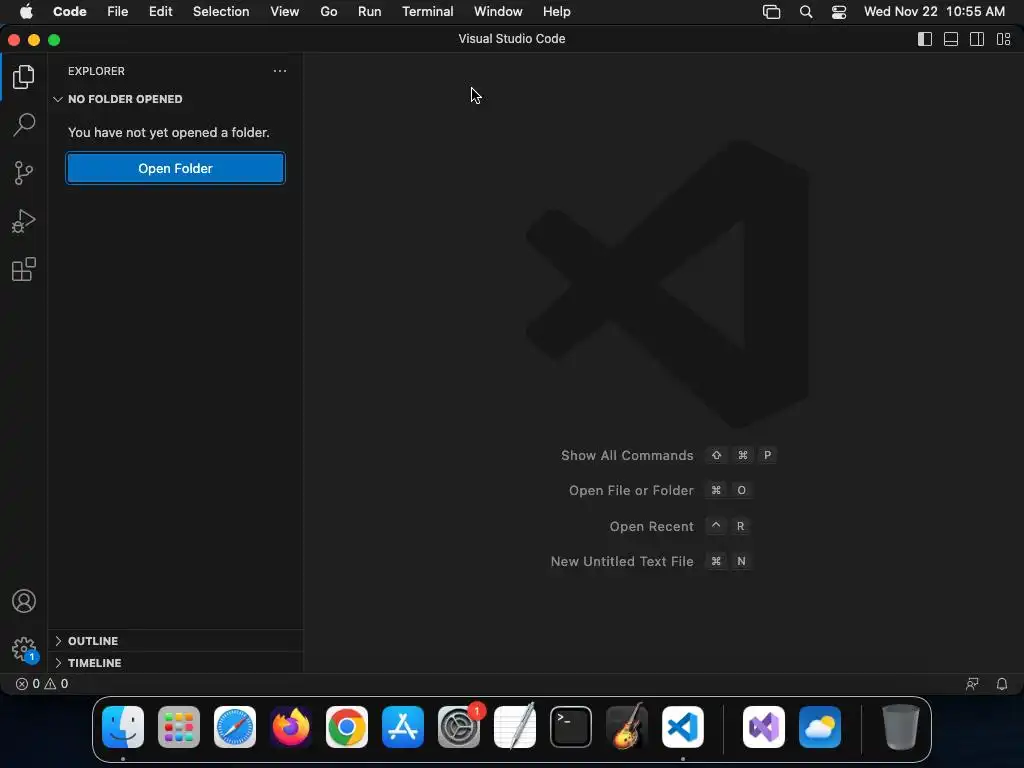Open Trash from the dock
The width and height of the screenshot is (1024, 768).
click(901, 727)
